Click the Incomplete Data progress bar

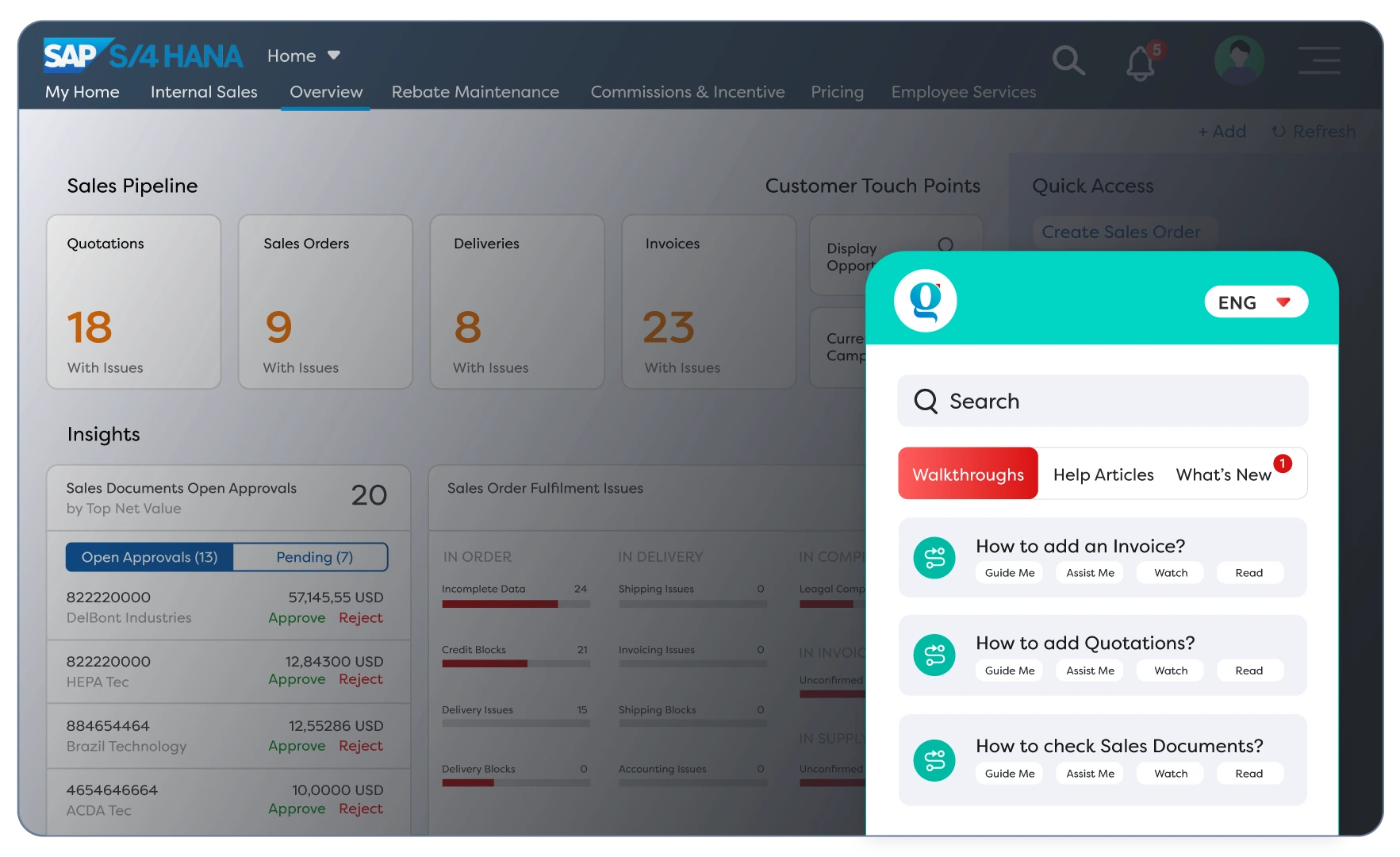(x=516, y=604)
